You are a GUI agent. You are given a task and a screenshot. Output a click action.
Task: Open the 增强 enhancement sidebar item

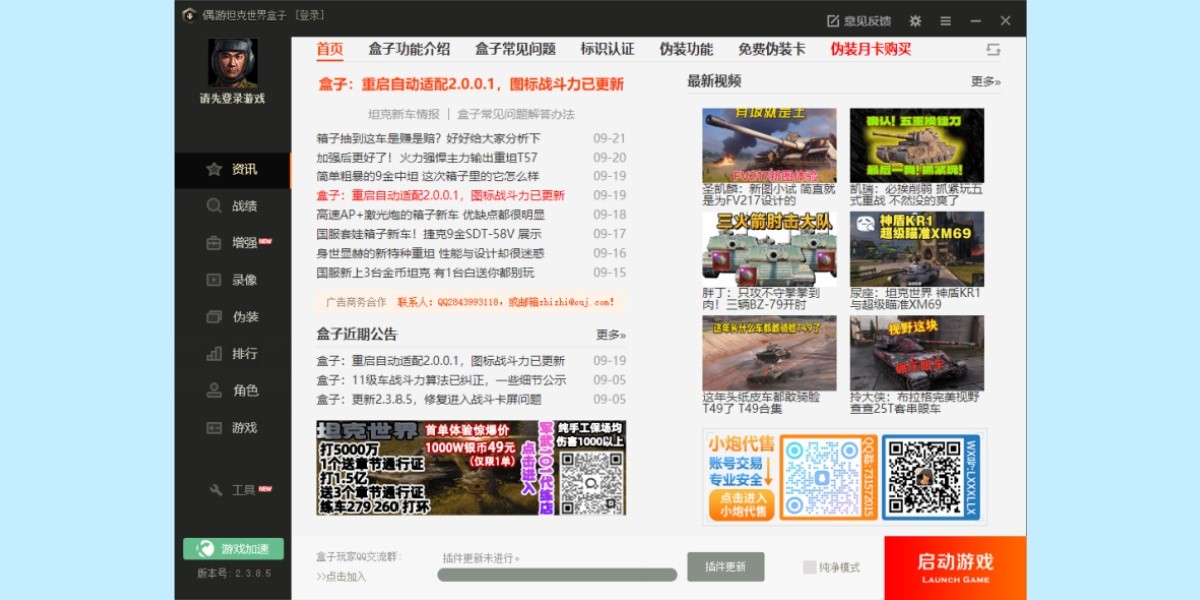tap(233, 243)
